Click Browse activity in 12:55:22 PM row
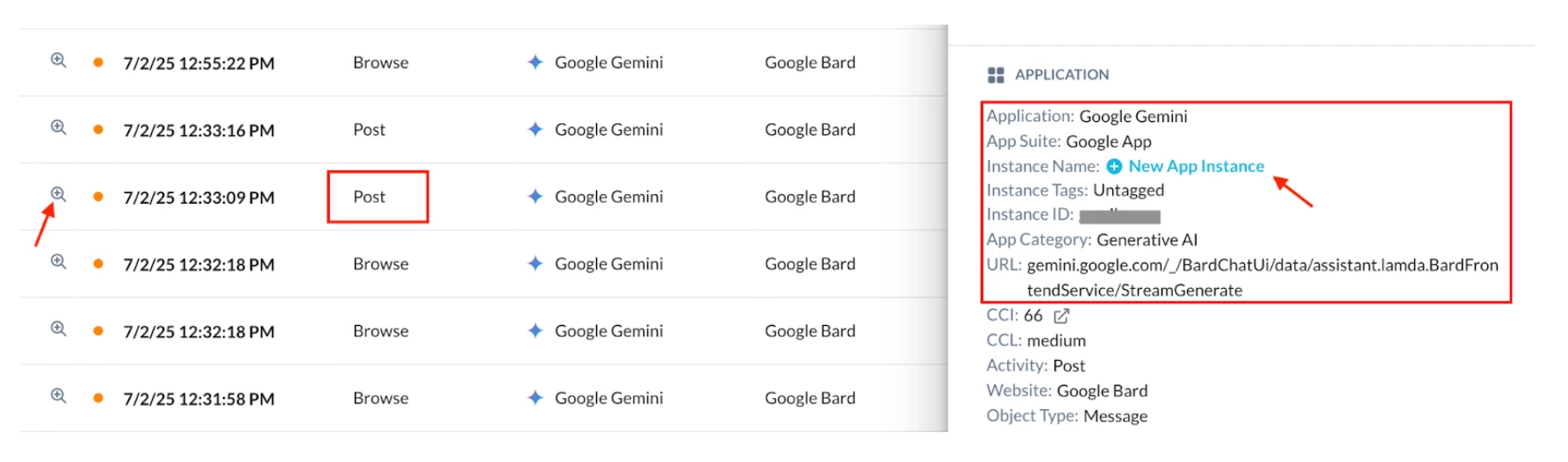 click(380, 62)
